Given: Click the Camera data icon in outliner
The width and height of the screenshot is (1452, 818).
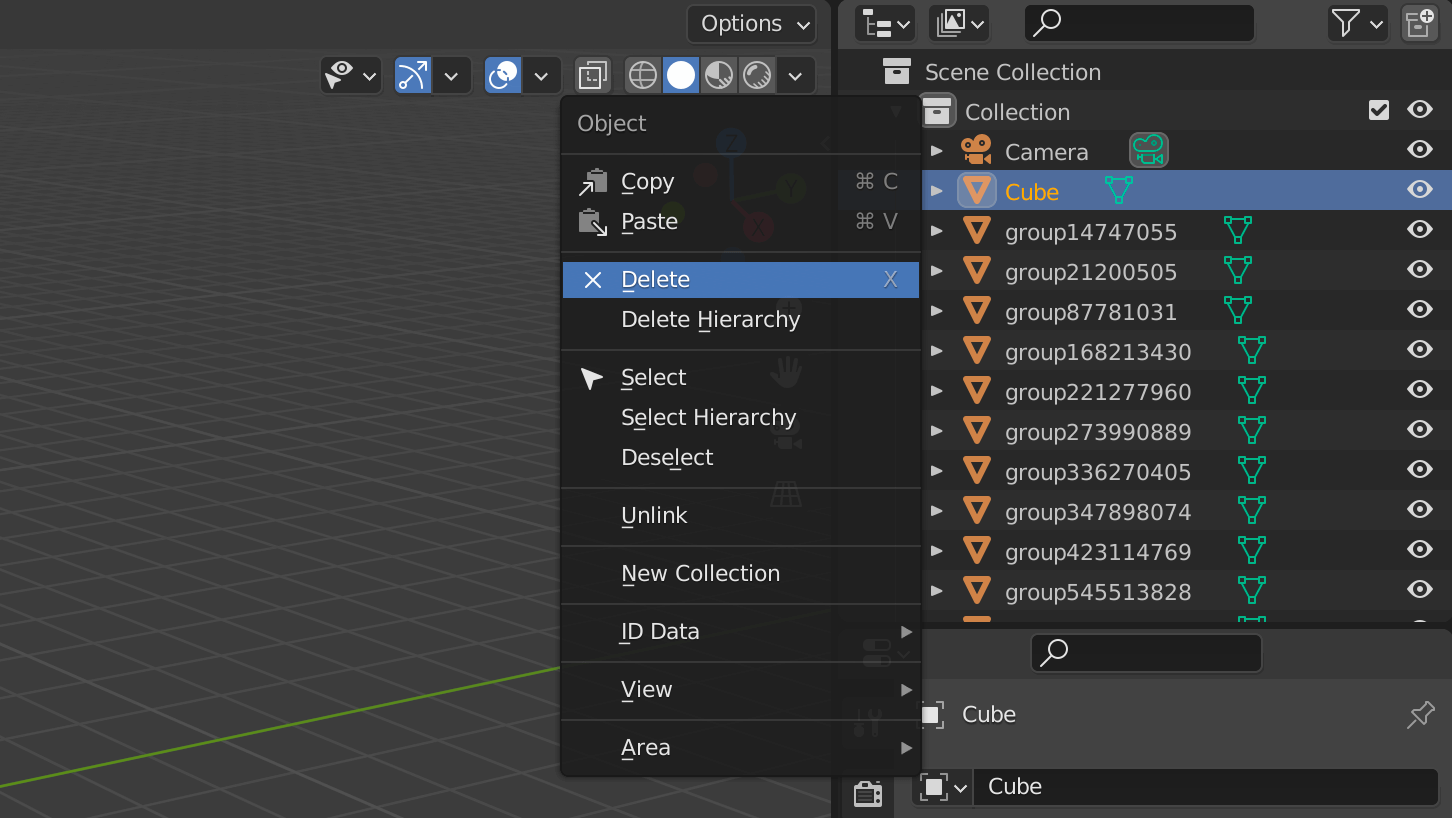Looking at the screenshot, I should pos(1149,151).
